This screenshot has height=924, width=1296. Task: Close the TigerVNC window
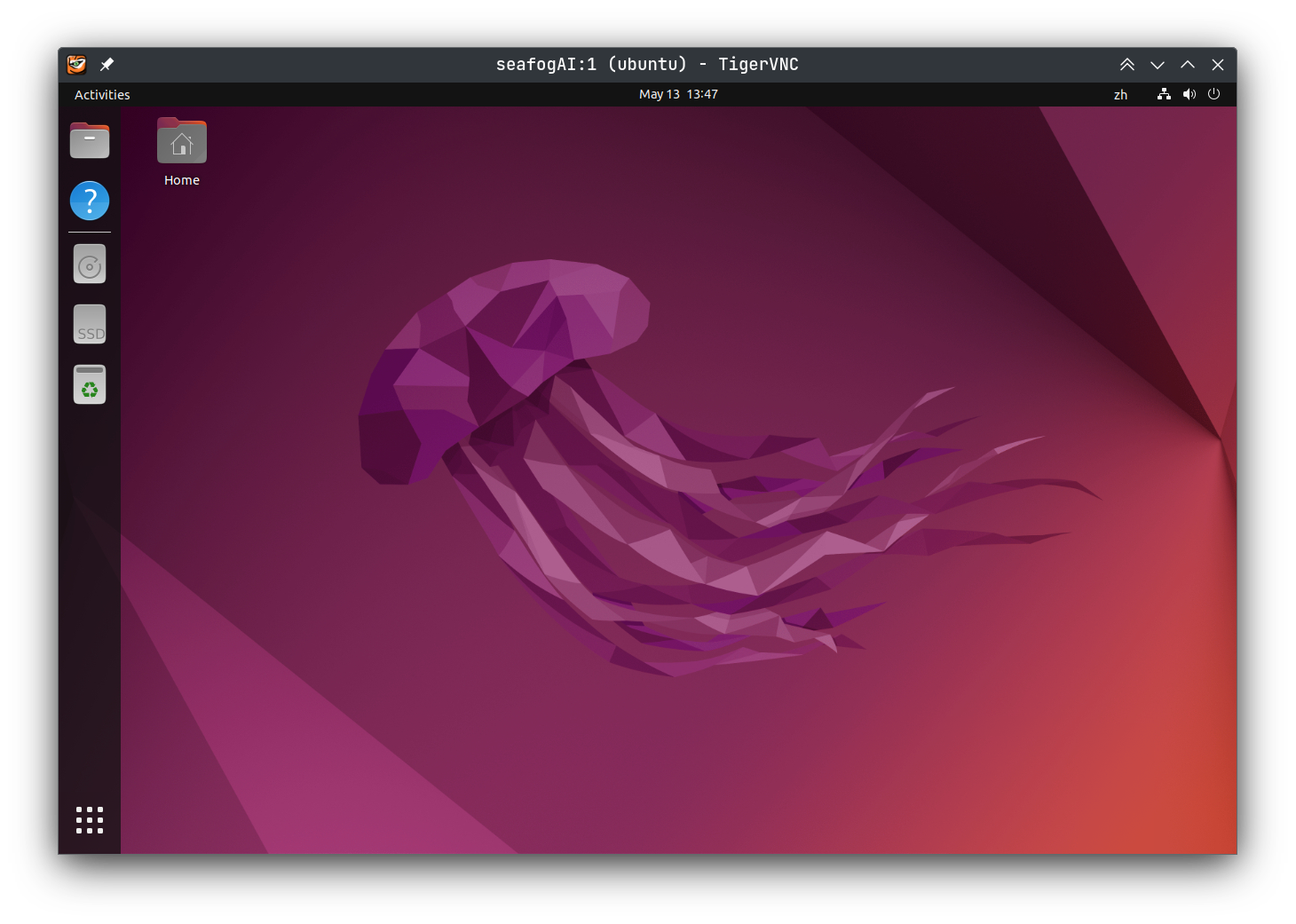pos(1218,65)
